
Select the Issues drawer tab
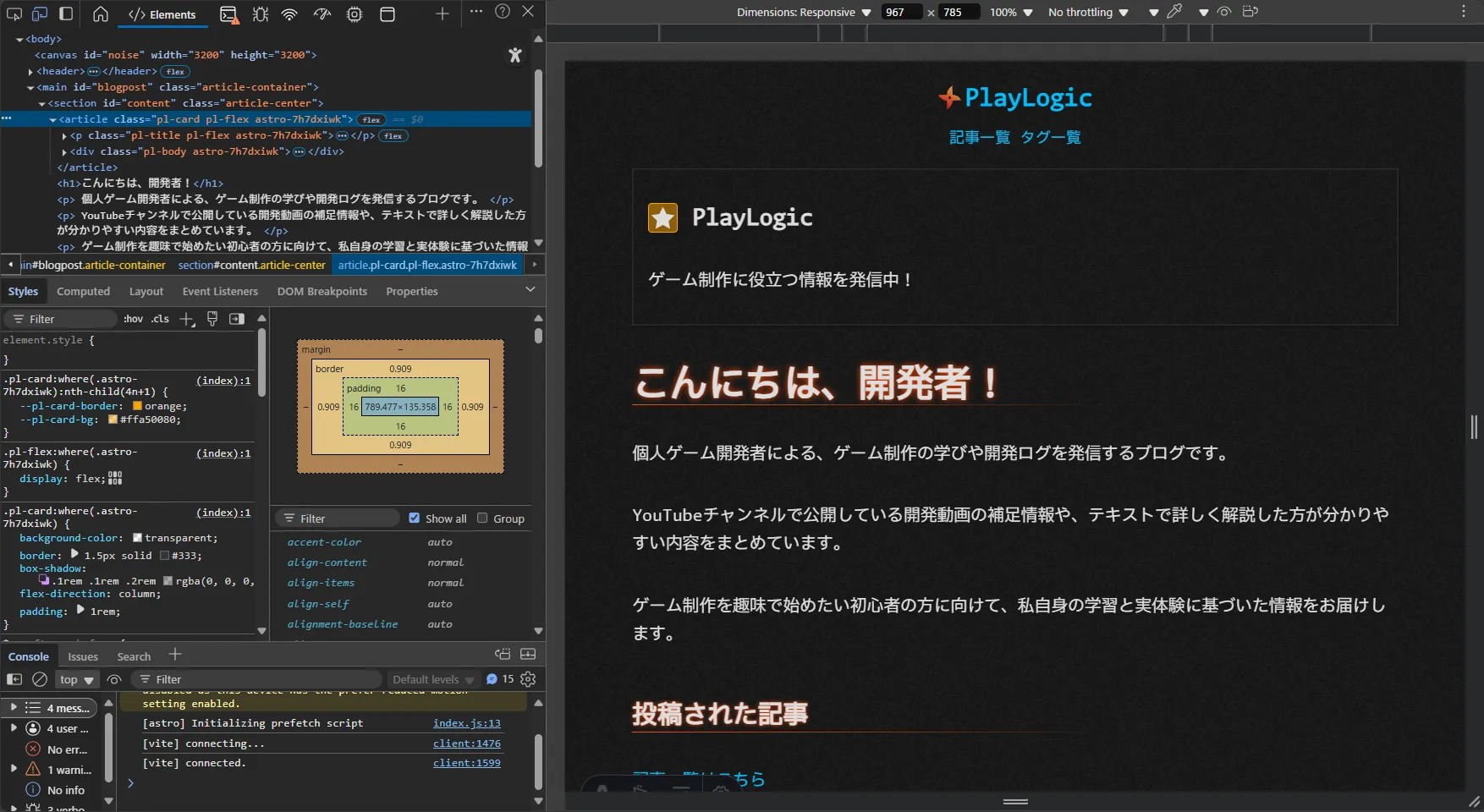(x=83, y=656)
